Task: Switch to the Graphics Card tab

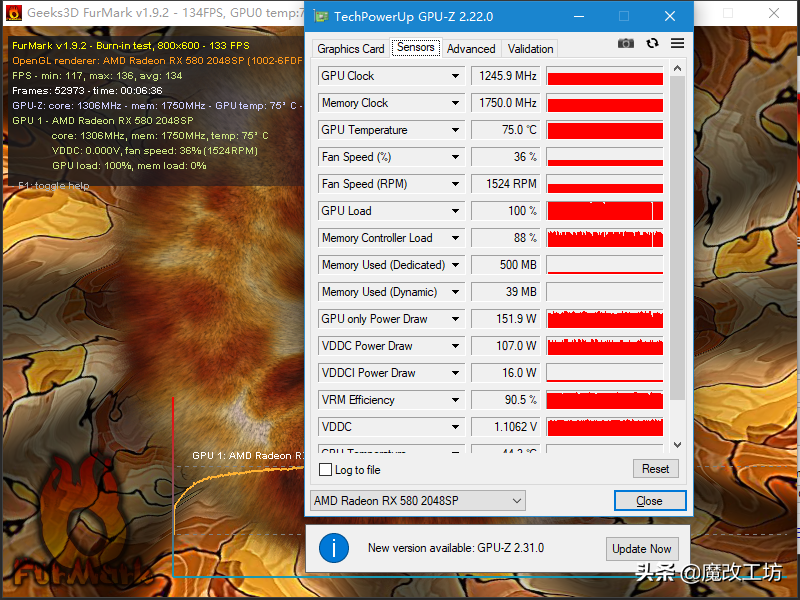Action: [351, 49]
